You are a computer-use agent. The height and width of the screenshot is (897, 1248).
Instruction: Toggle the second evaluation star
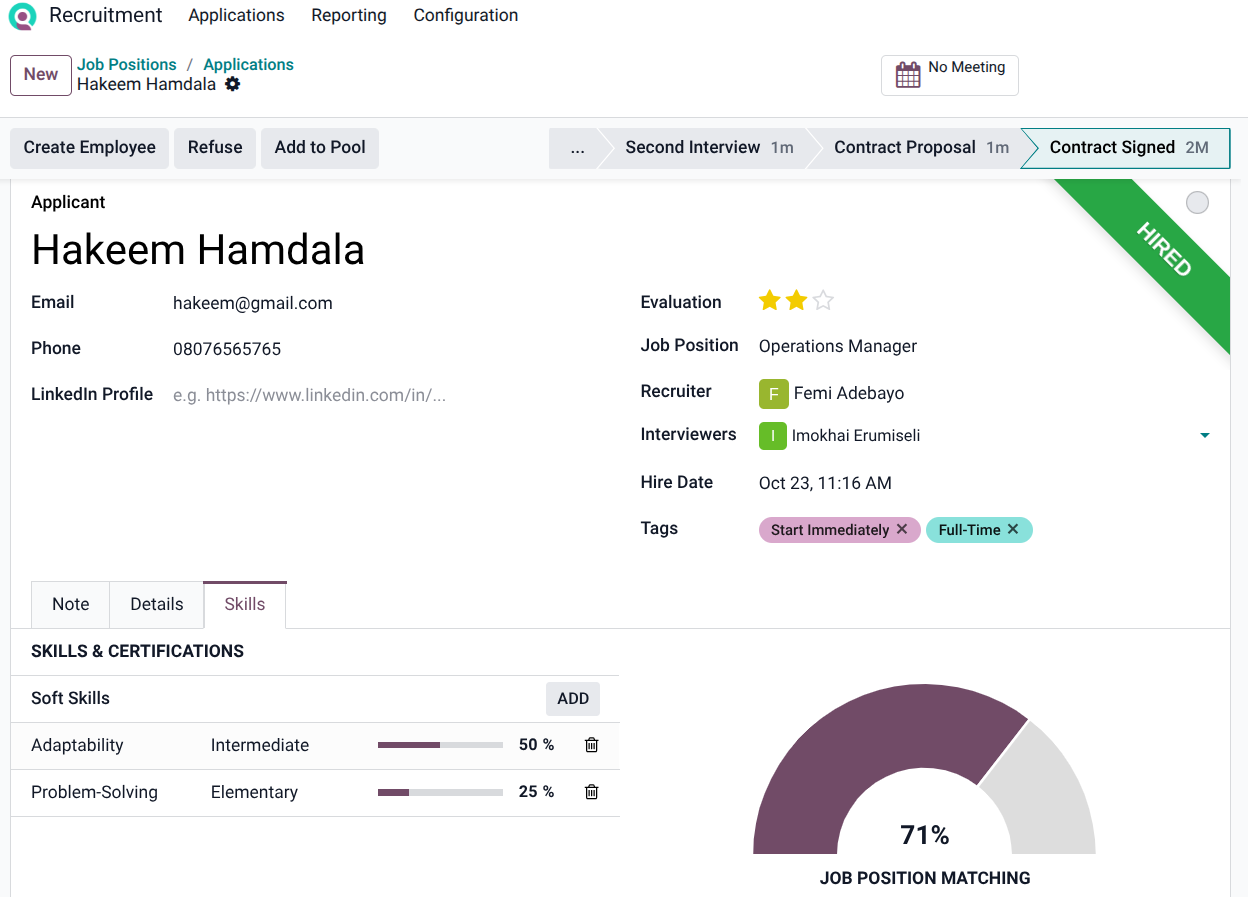pos(796,300)
